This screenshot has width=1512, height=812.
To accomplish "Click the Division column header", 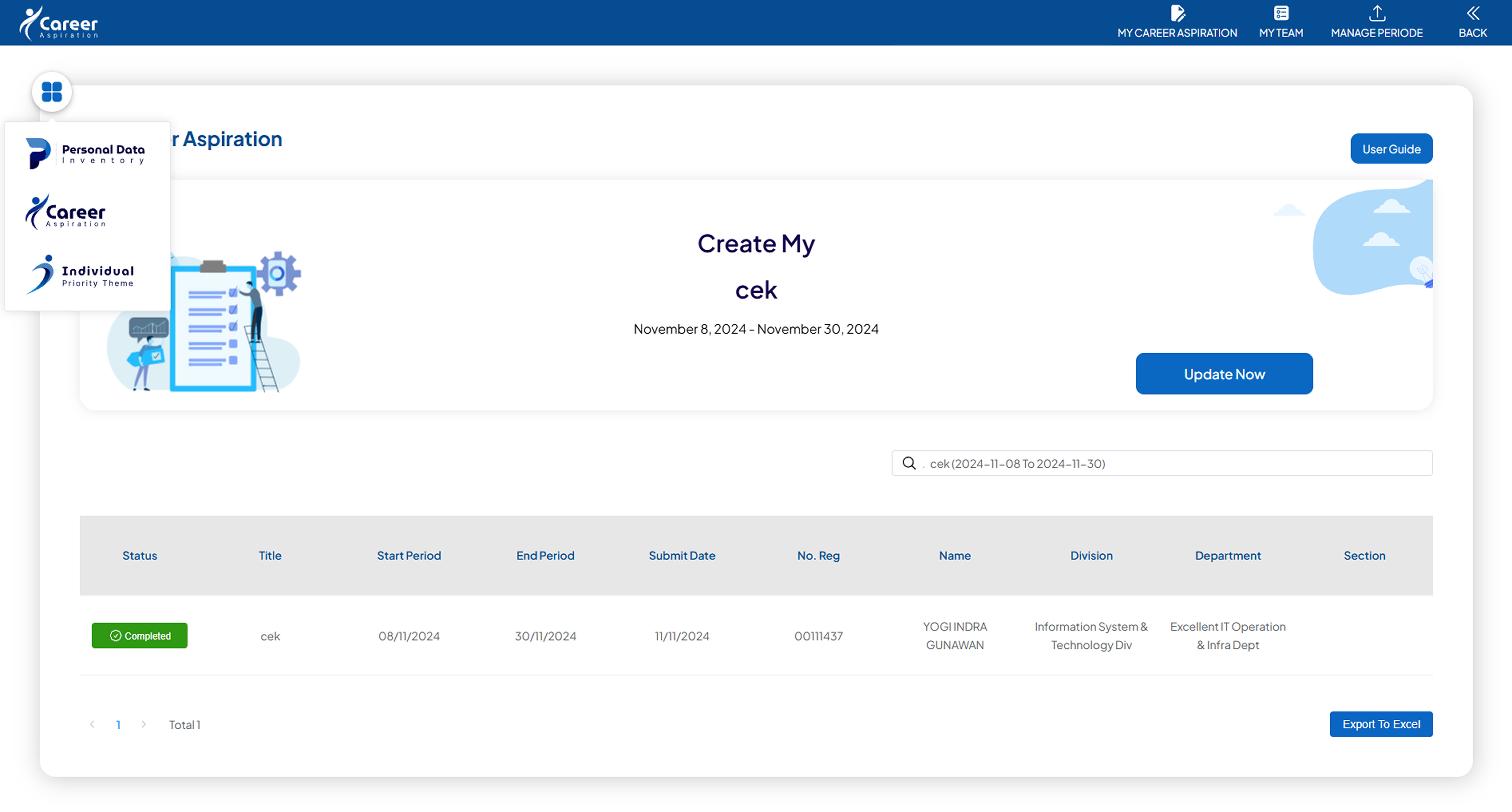I will tap(1091, 556).
